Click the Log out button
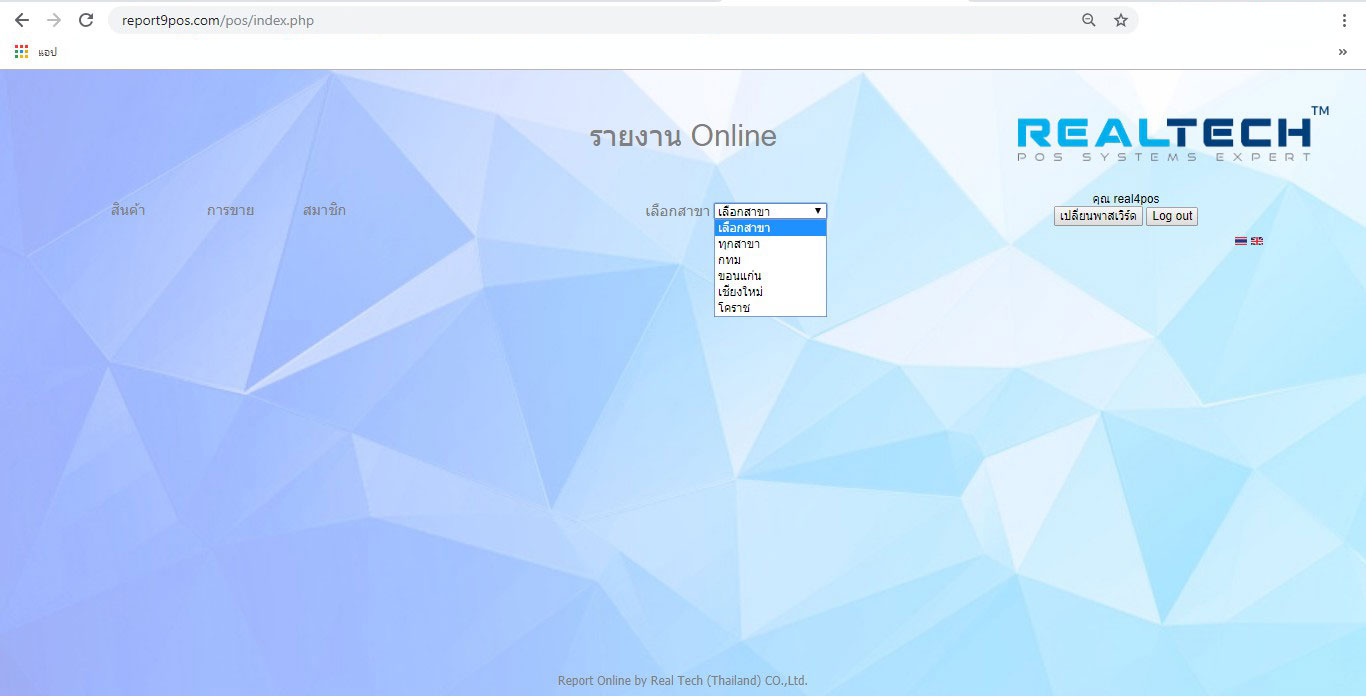1366x696 pixels. [1171, 216]
